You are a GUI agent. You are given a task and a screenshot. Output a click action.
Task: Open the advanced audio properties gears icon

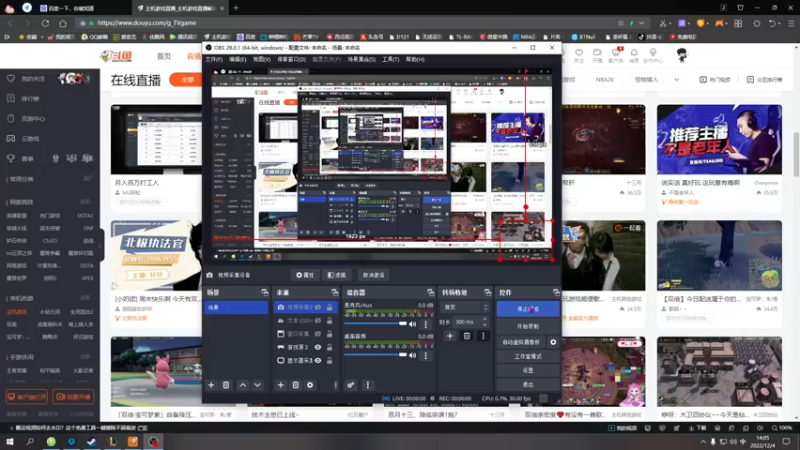click(x=351, y=385)
